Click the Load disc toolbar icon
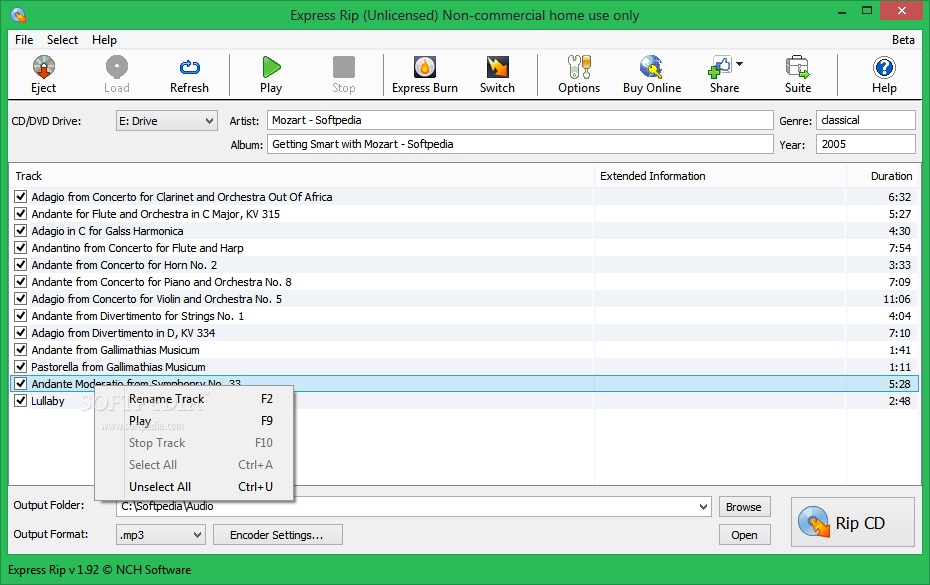 (116, 67)
